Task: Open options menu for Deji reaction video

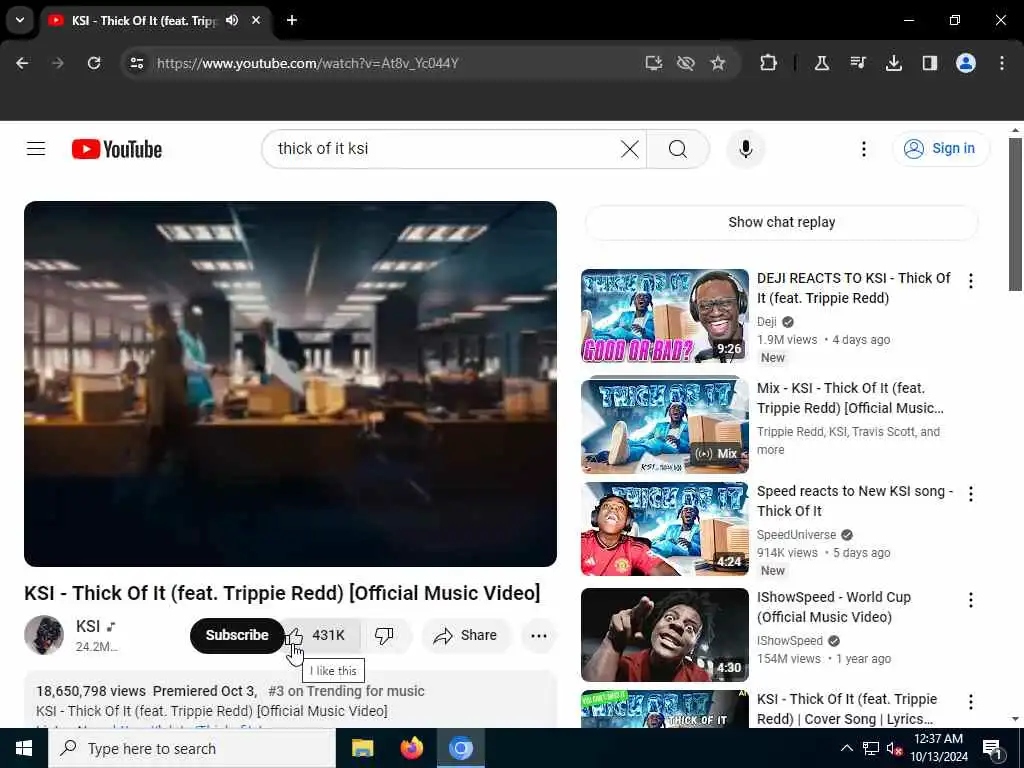Action: 970,281
